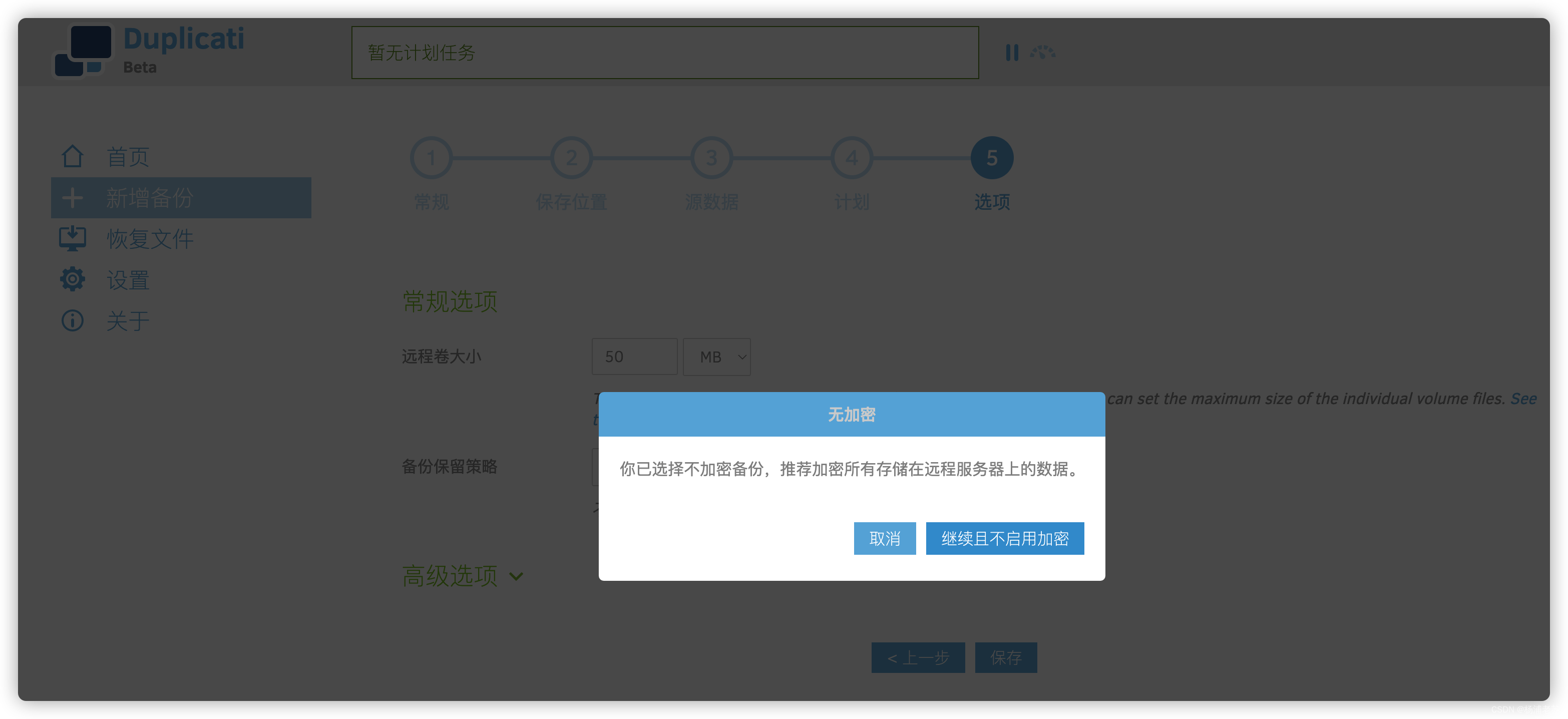Open home via the house icon
This screenshot has height=719, width=1568.
(x=73, y=156)
